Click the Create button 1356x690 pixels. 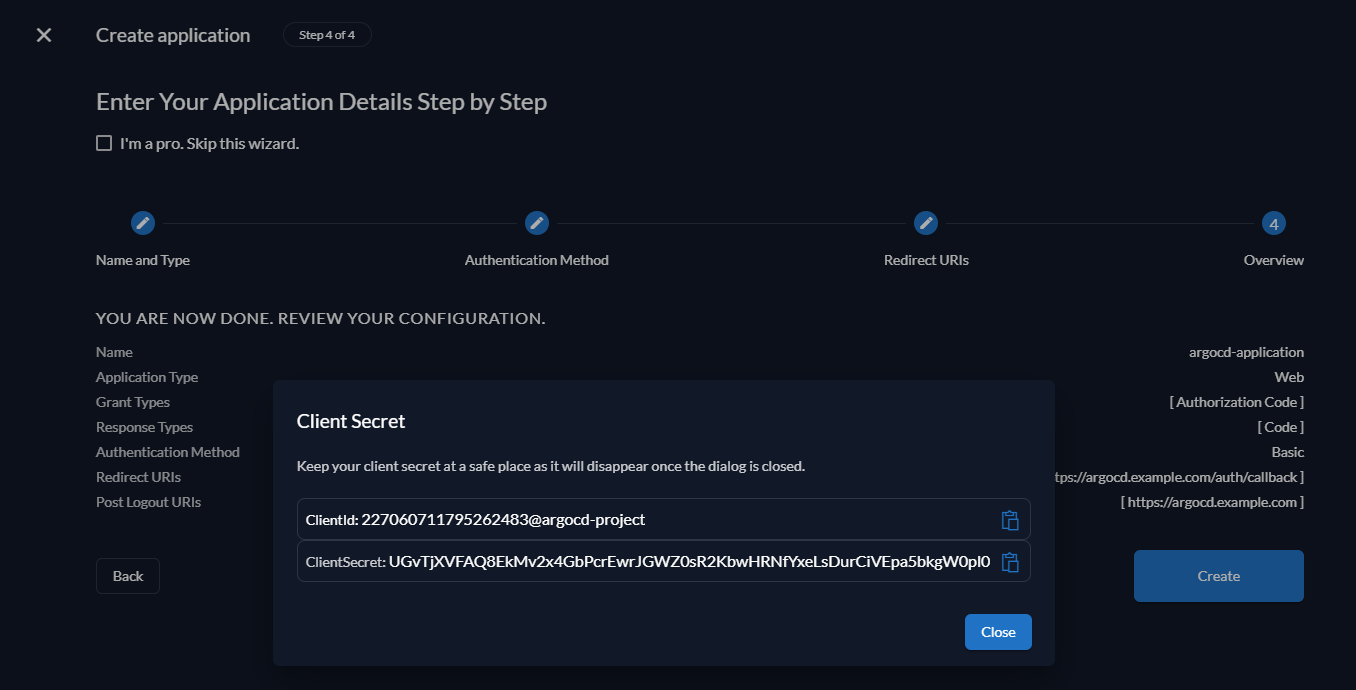(x=1218, y=576)
